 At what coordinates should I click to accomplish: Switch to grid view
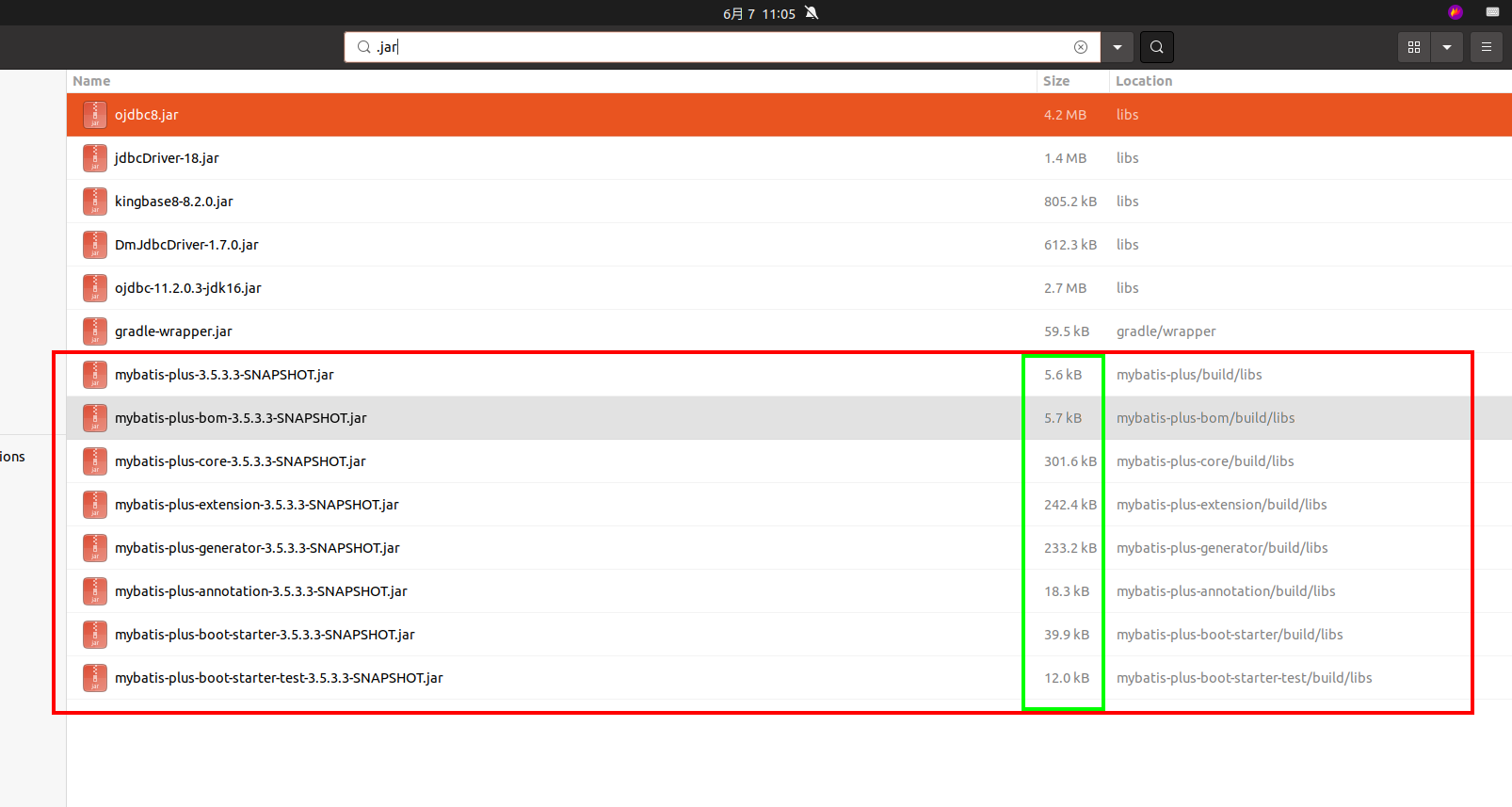[1413, 47]
